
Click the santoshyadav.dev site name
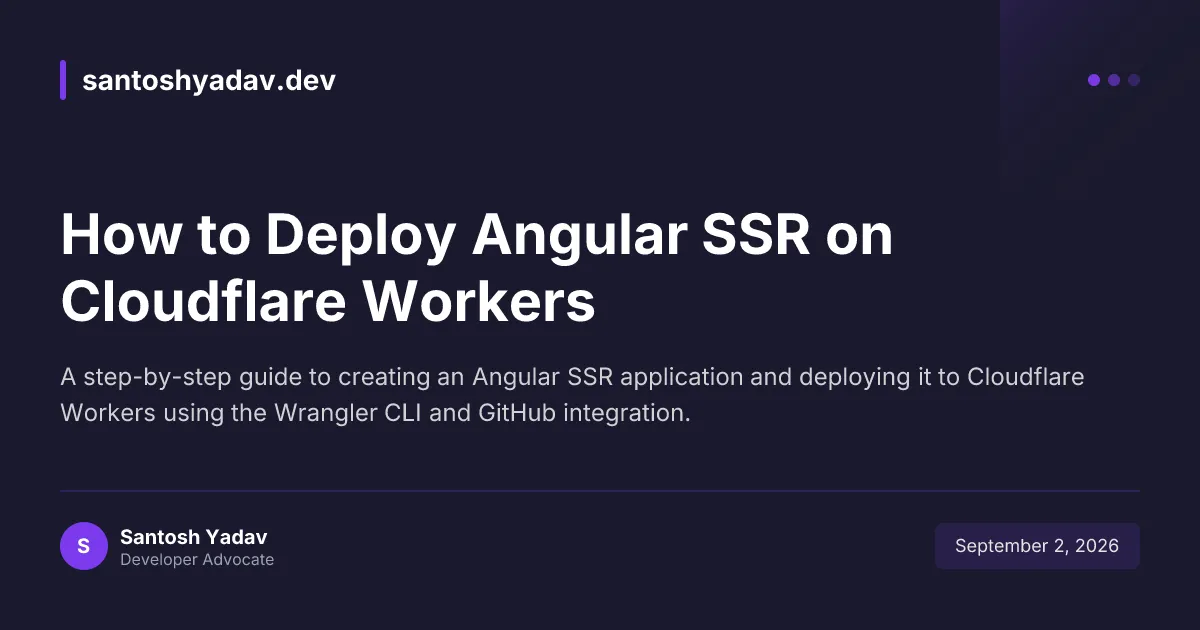(208, 81)
